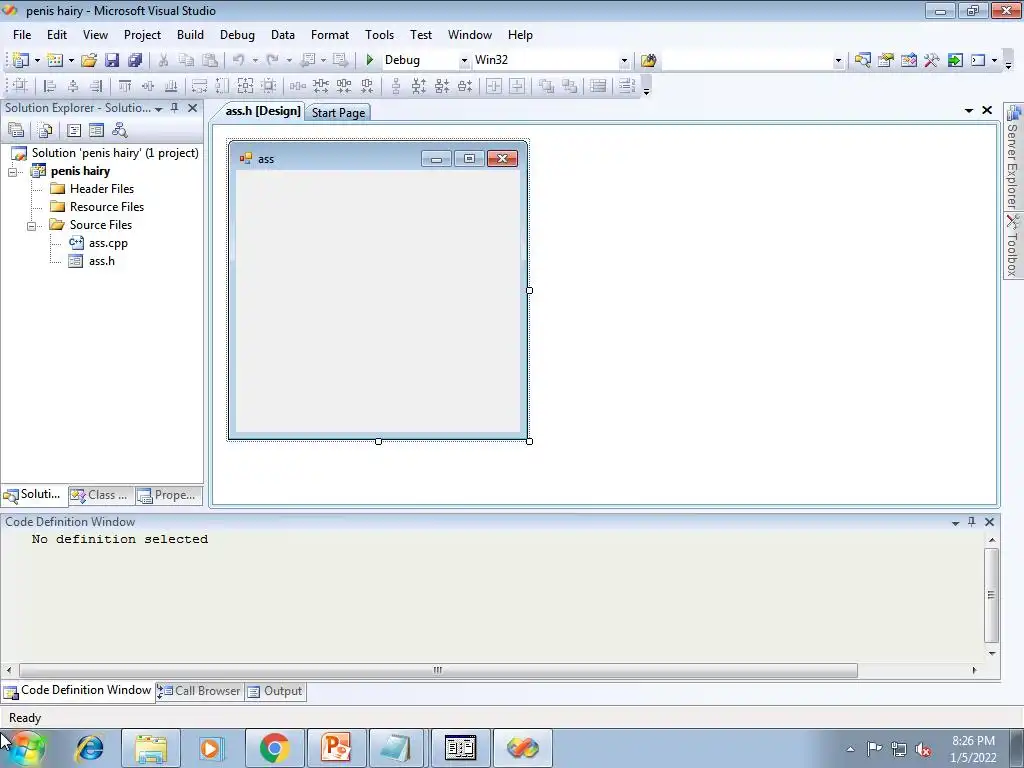Image resolution: width=1024 pixels, height=768 pixels.
Task: Open the Properties Window toolbar icon
Action: (x=886, y=60)
